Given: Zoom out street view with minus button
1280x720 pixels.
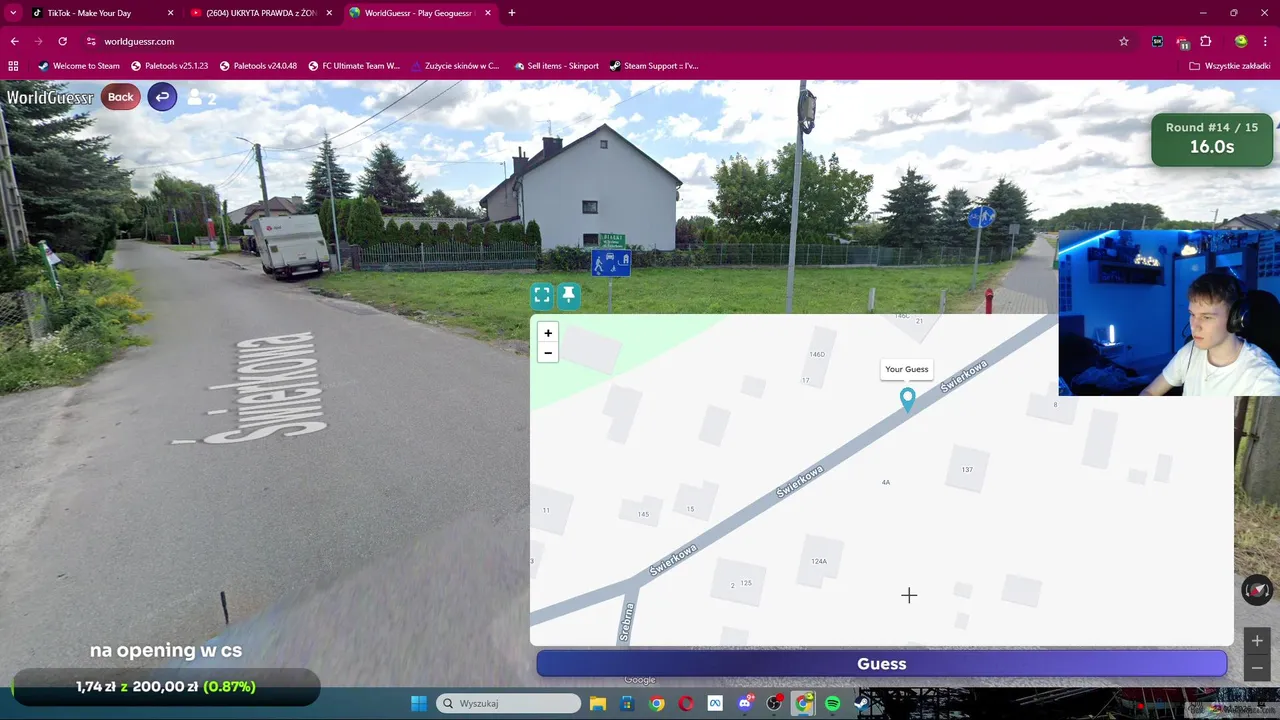Looking at the screenshot, I should (x=1257, y=668).
